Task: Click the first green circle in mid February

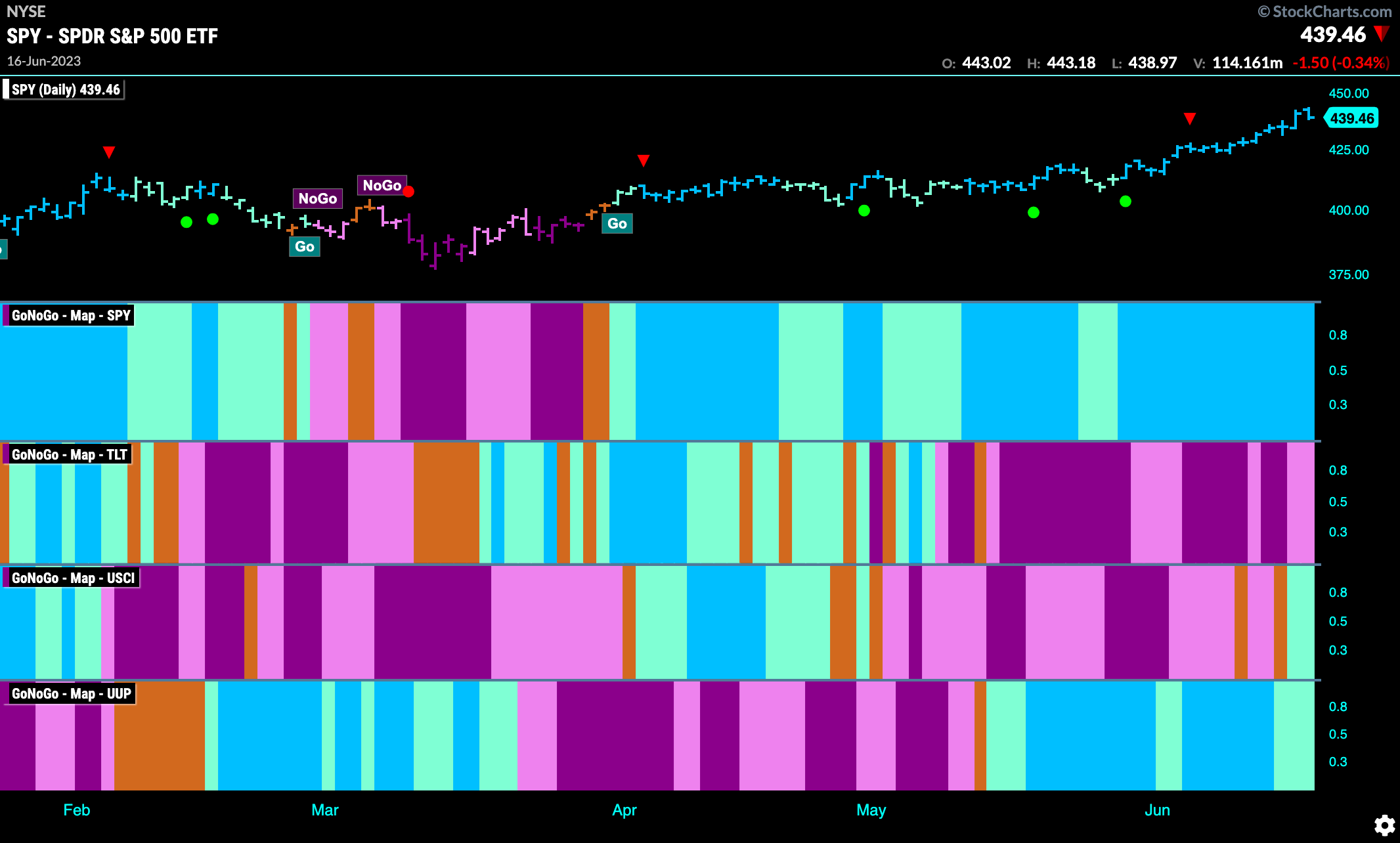Action: [x=186, y=223]
